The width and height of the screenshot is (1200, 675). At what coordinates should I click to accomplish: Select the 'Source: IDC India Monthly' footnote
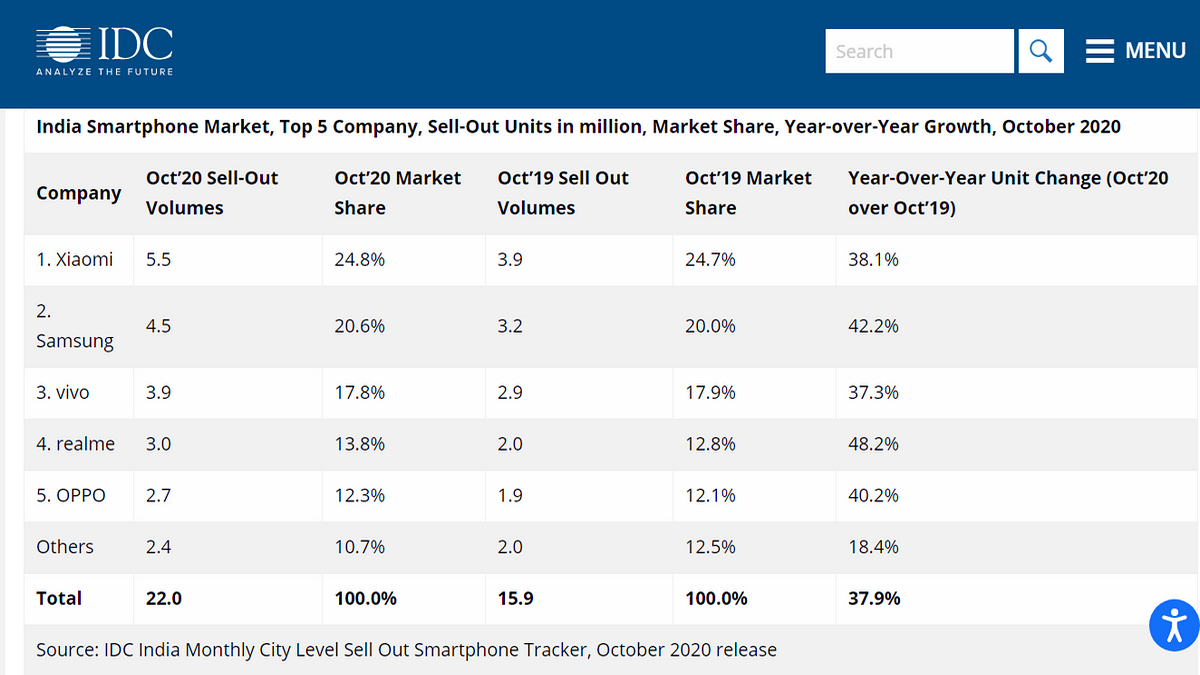pyautogui.click(x=406, y=650)
